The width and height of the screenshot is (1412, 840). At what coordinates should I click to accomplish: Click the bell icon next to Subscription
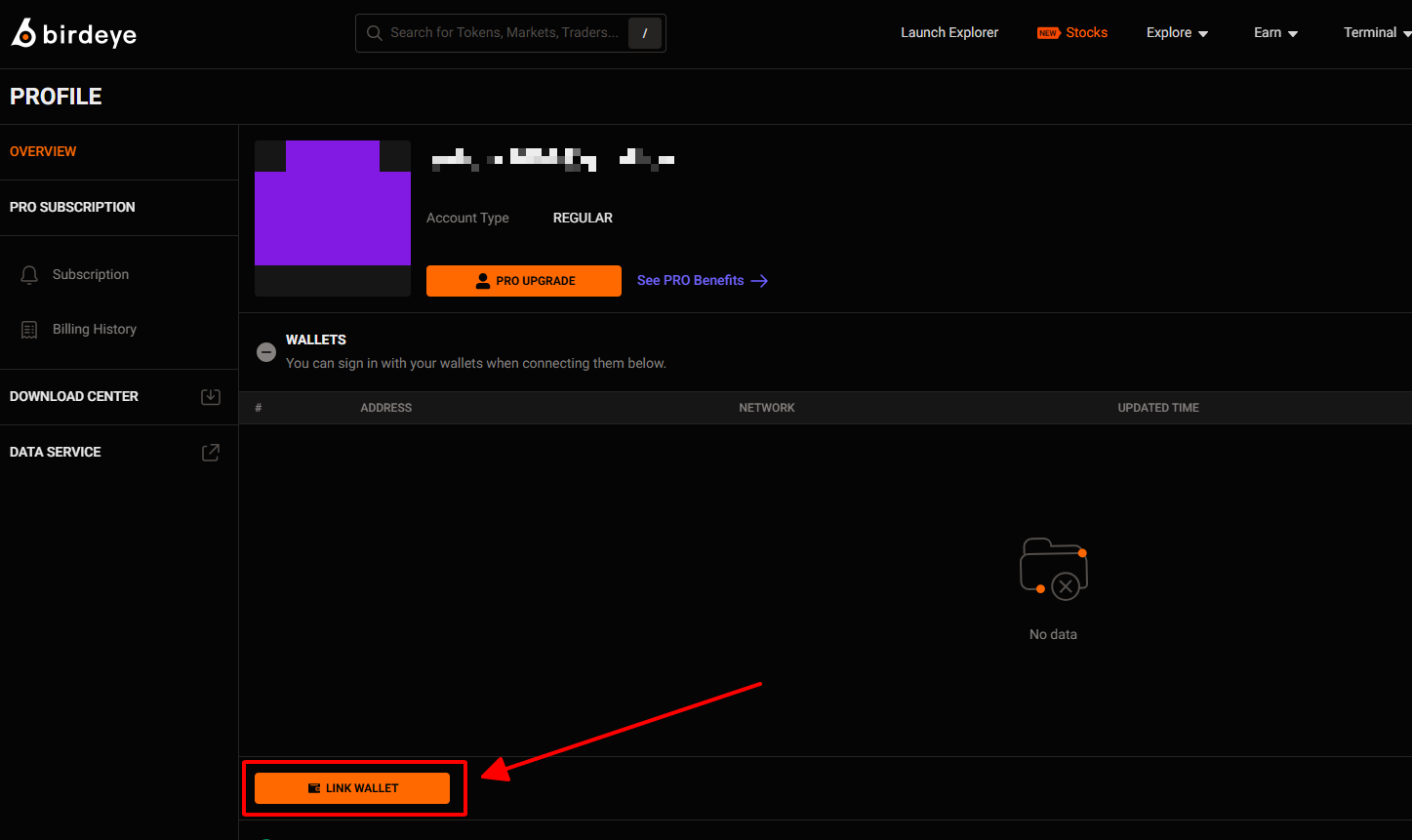tap(29, 275)
